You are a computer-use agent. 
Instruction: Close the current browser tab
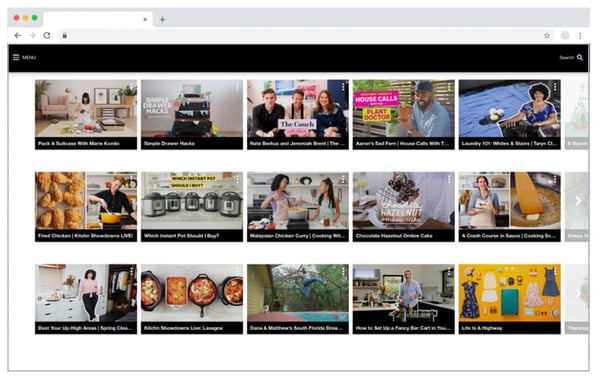coord(145,20)
